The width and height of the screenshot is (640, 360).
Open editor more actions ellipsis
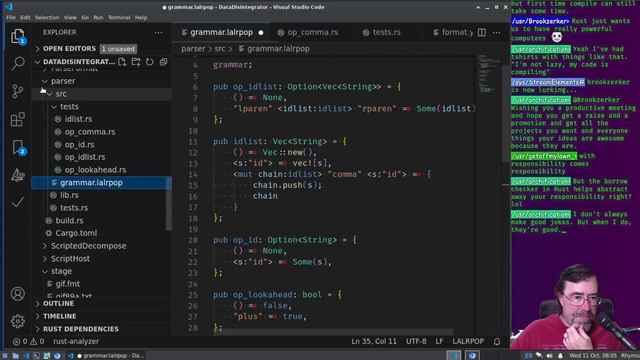pyautogui.click(x=496, y=32)
